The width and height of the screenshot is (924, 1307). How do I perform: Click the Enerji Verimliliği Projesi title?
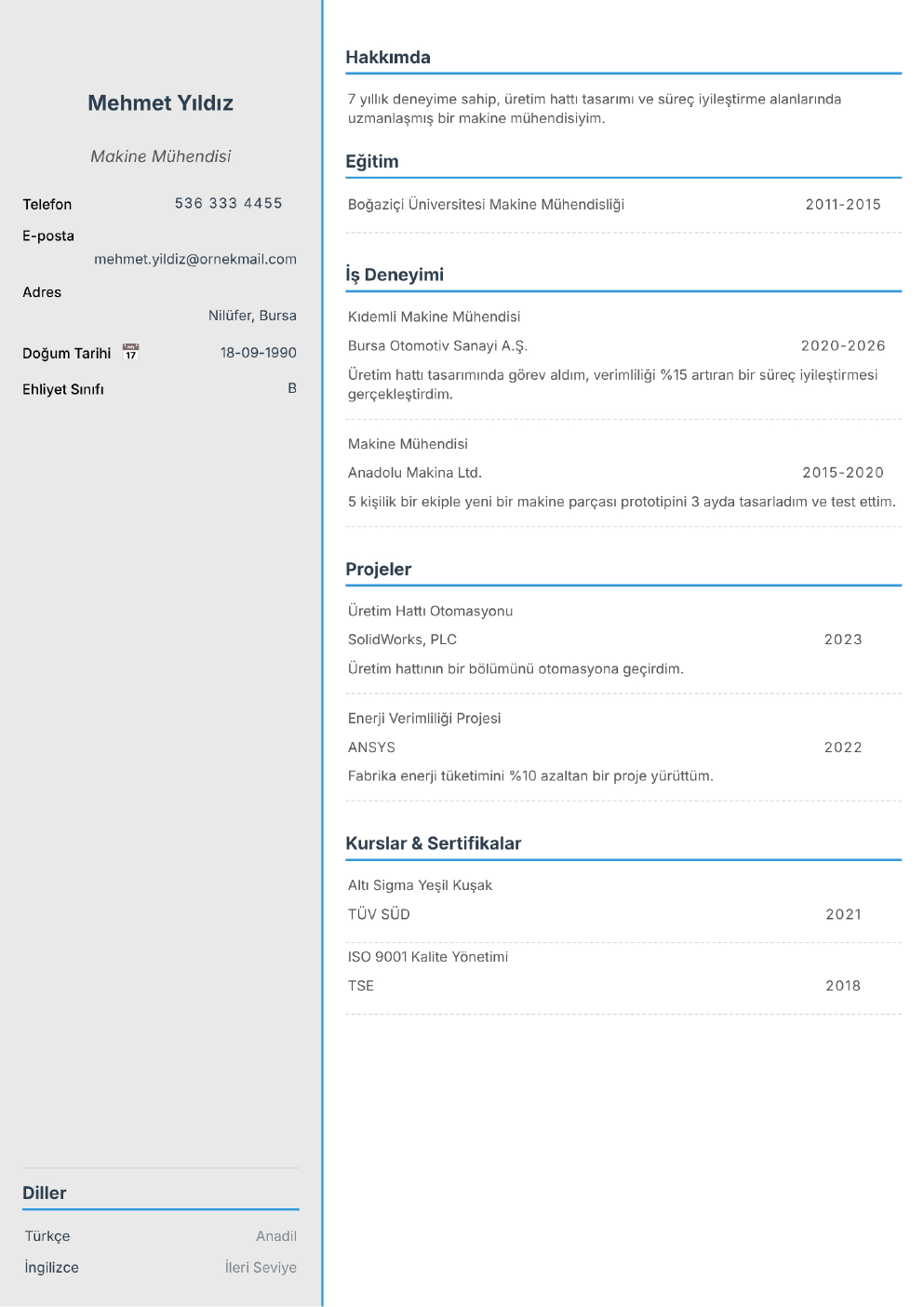click(x=424, y=719)
